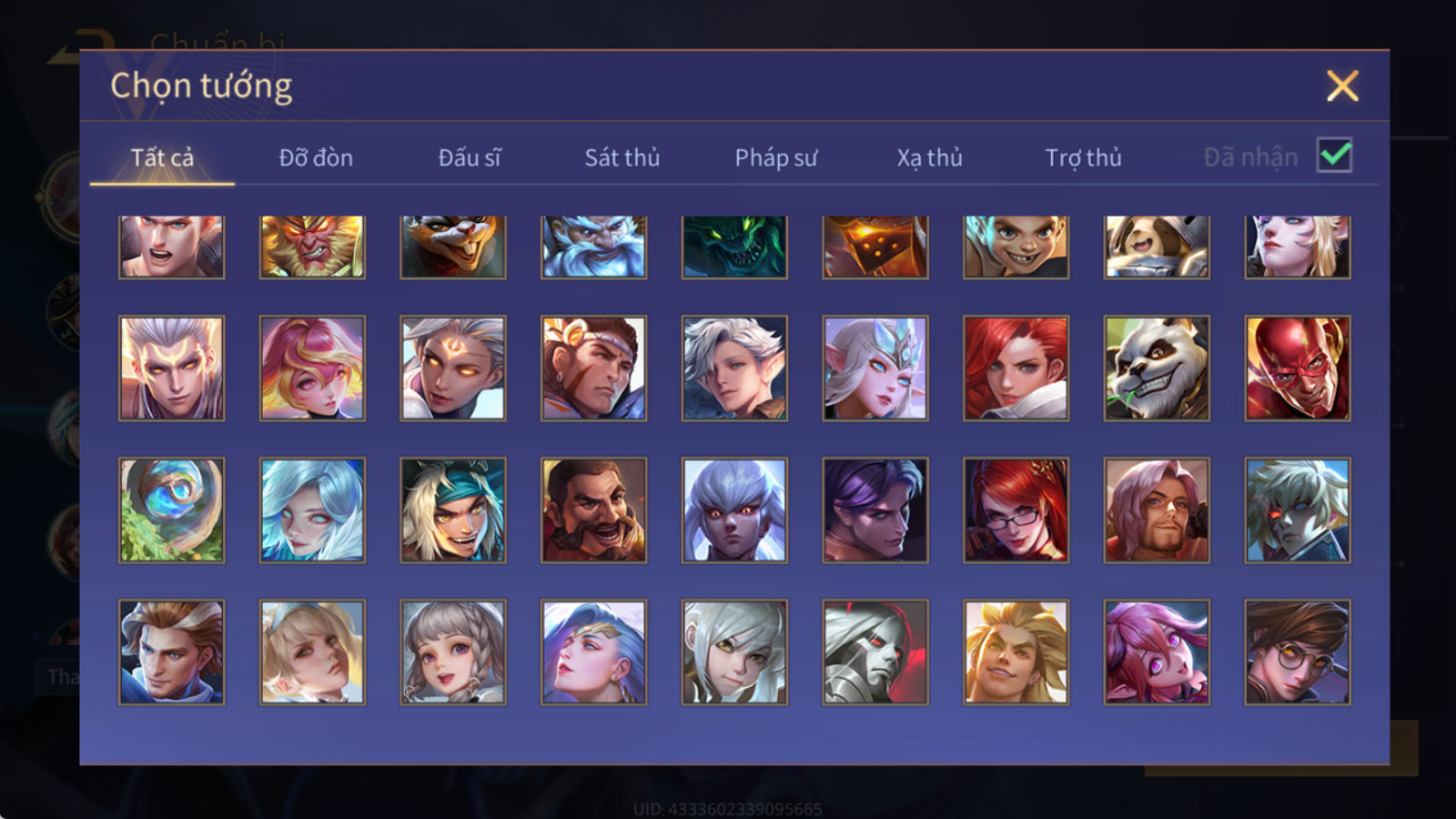Select the elf with ice crystal crown
Screen dimensions: 1456x819
[875, 368]
